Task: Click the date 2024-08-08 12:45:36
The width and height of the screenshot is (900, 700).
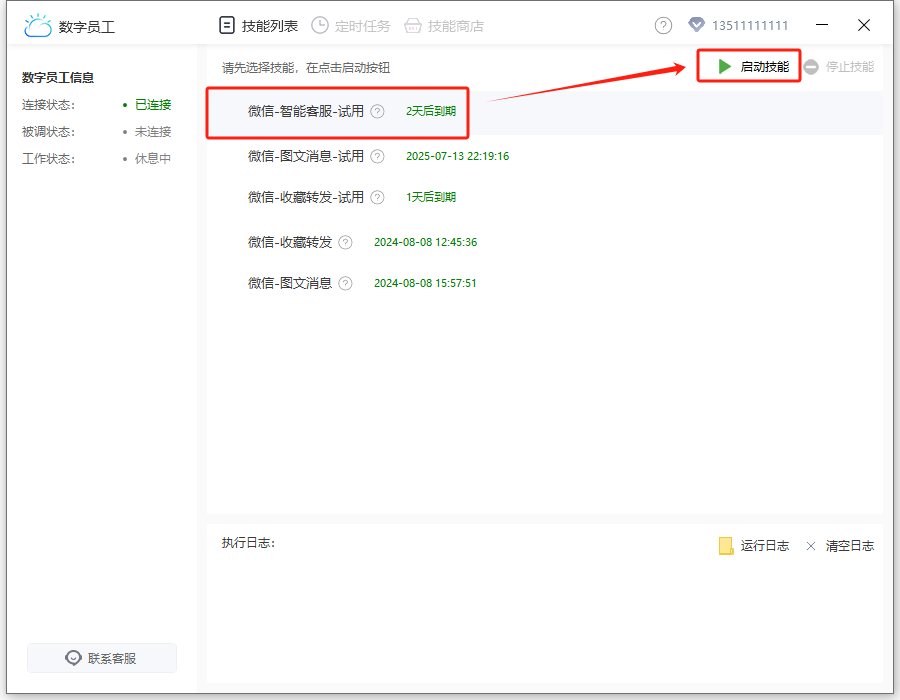Action: [425, 242]
